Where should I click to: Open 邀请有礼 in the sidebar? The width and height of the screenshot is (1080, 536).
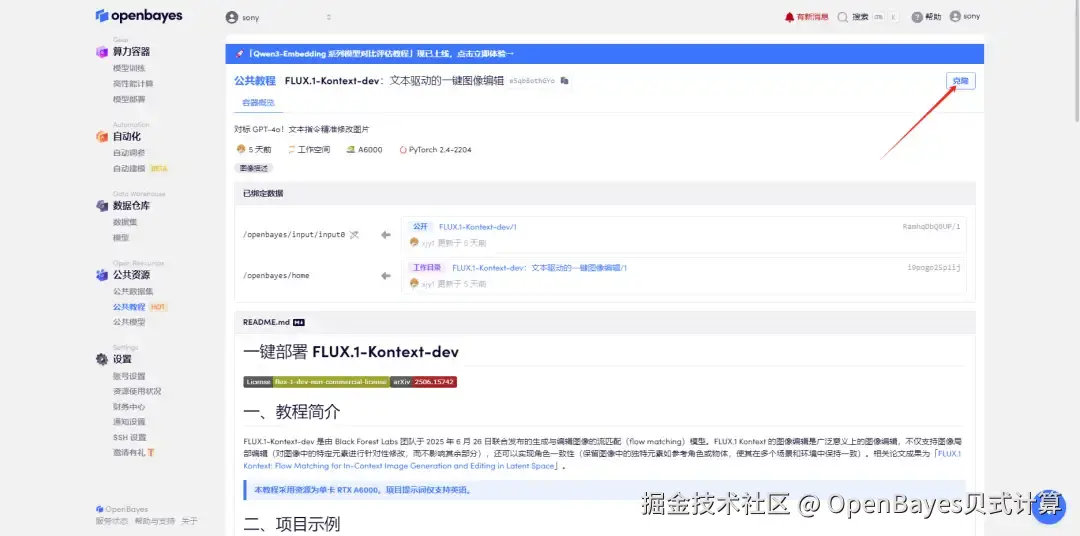click(133, 453)
